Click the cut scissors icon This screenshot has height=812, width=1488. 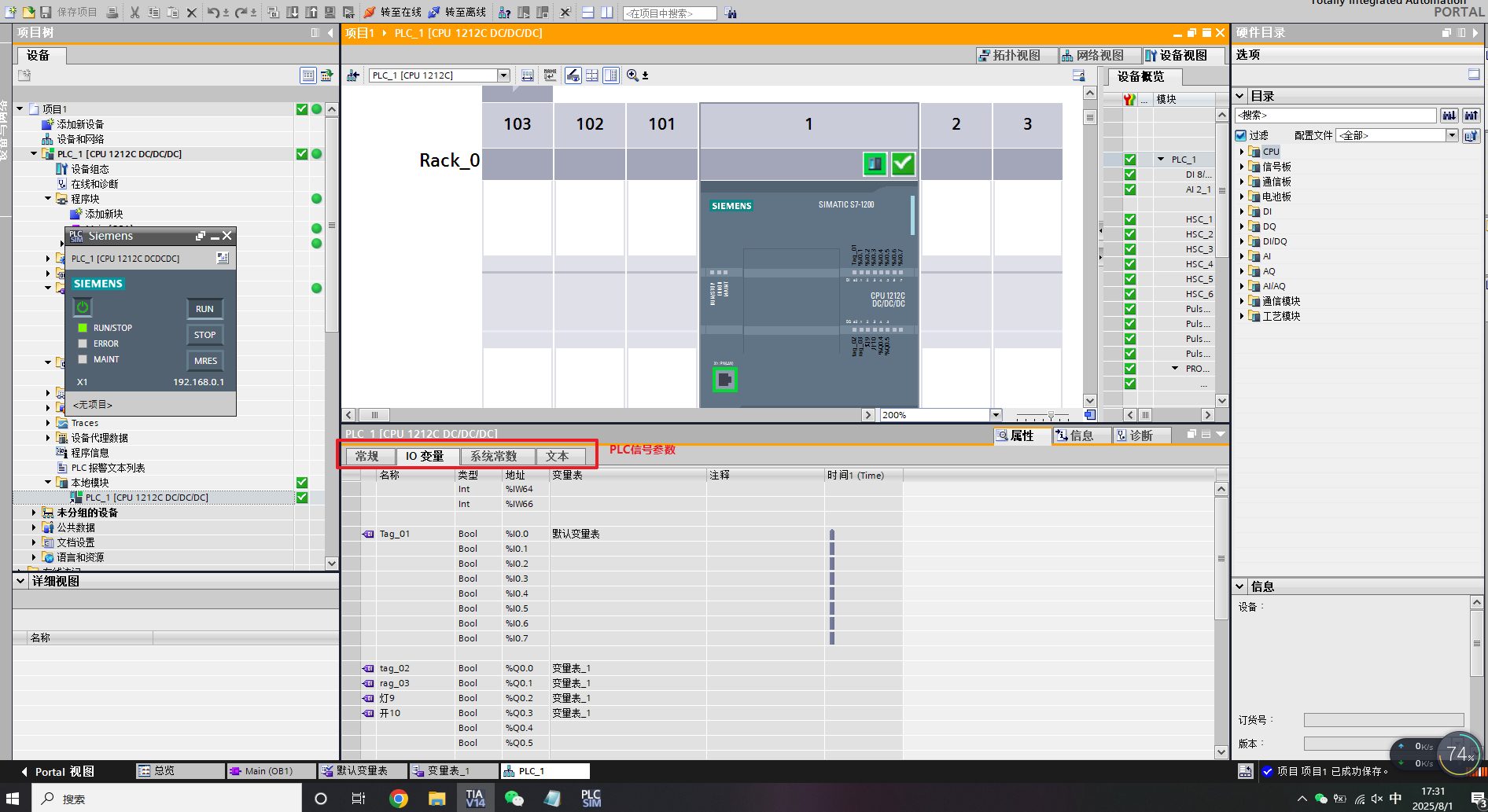coord(134,12)
